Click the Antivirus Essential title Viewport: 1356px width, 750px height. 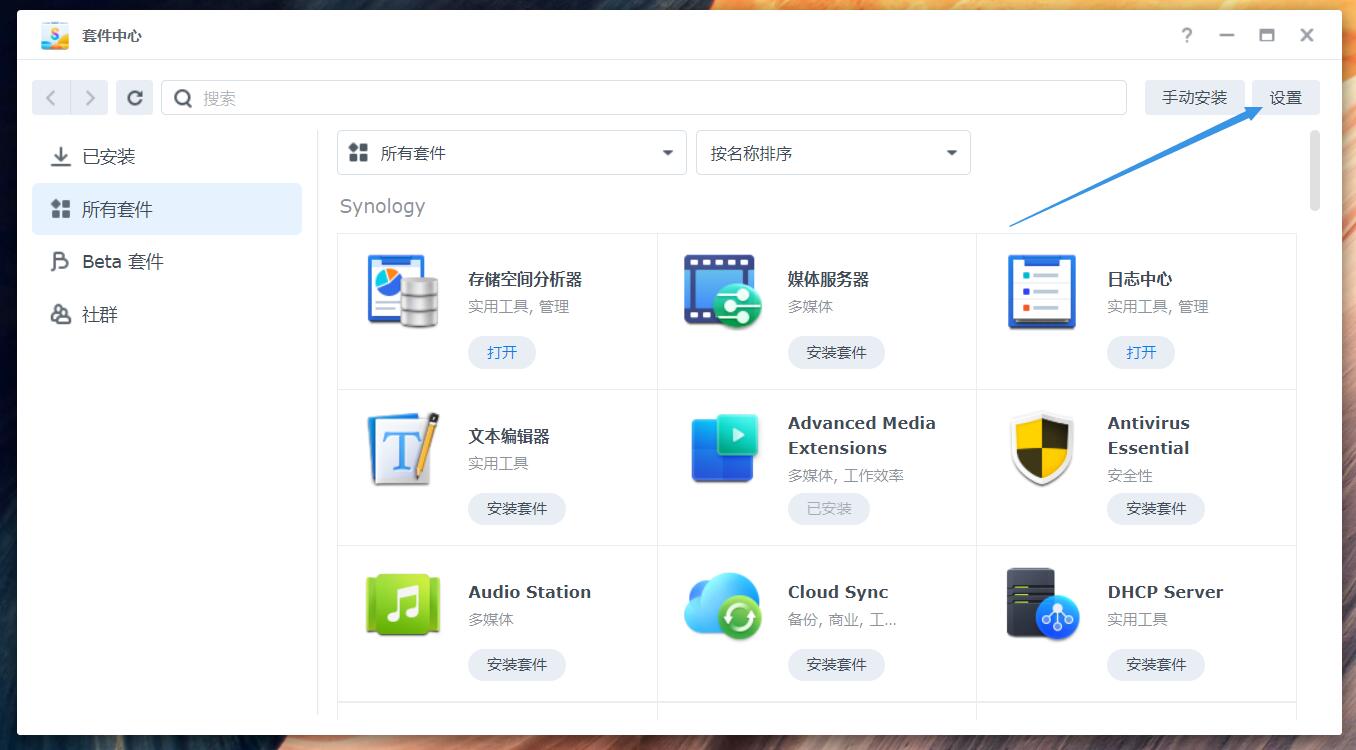tap(1149, 436)
